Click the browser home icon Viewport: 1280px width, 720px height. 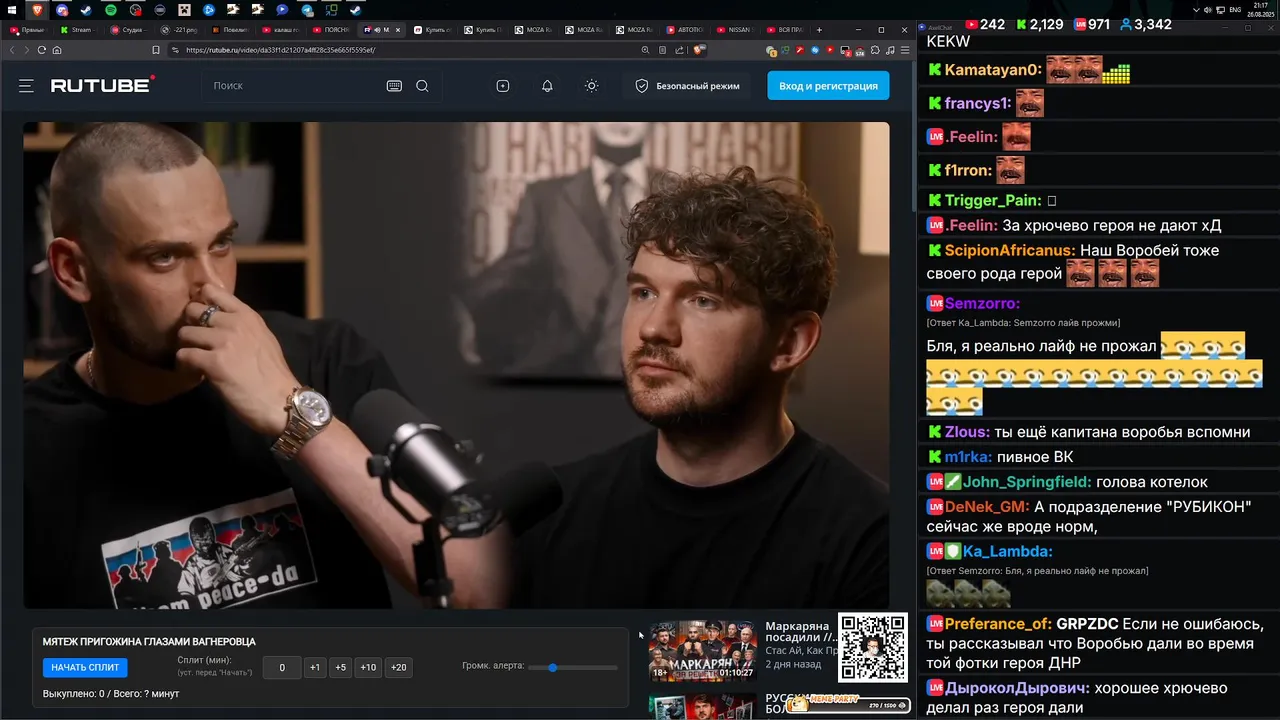point(57,50)
